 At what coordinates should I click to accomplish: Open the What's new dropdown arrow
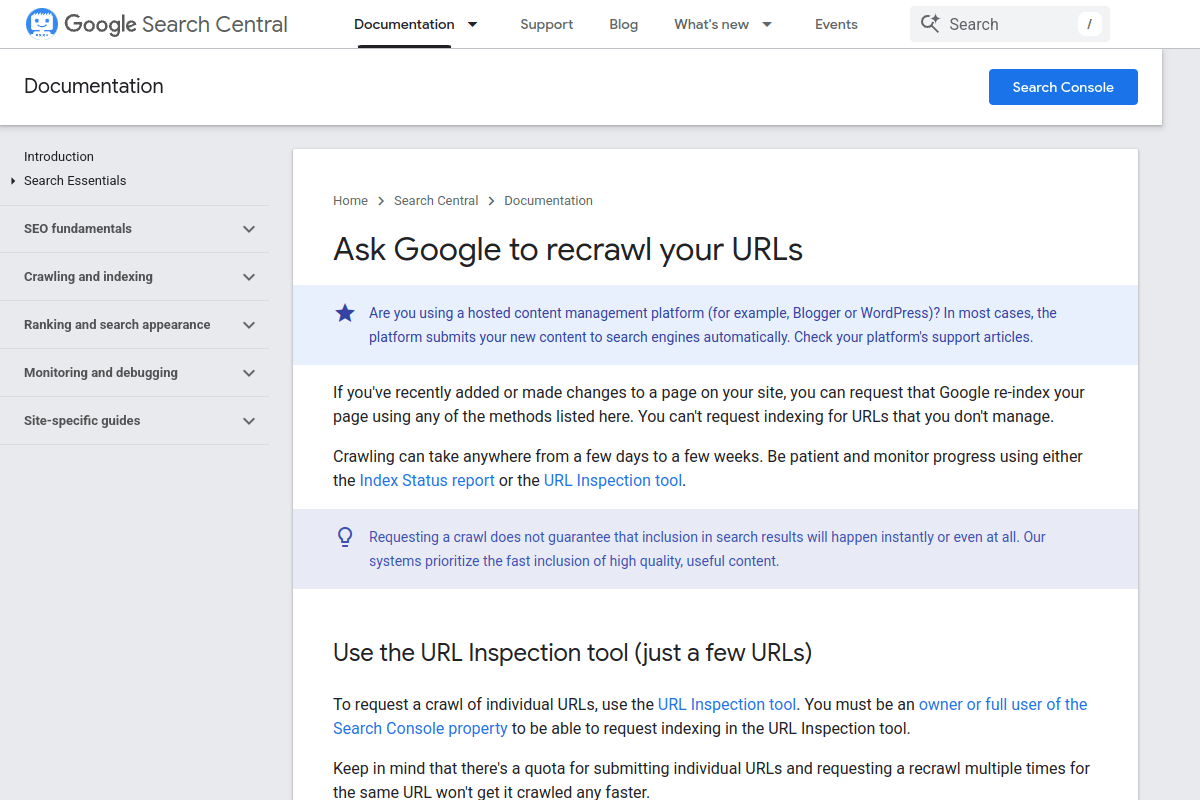(x=767, y=24)
